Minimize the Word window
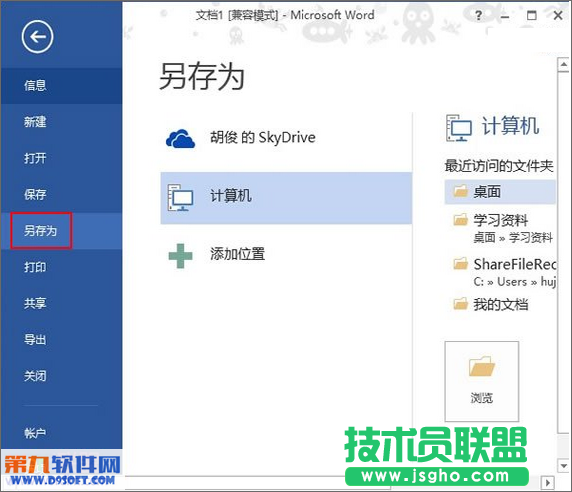This screenshot has height=492, width=572. coord(505,16)
